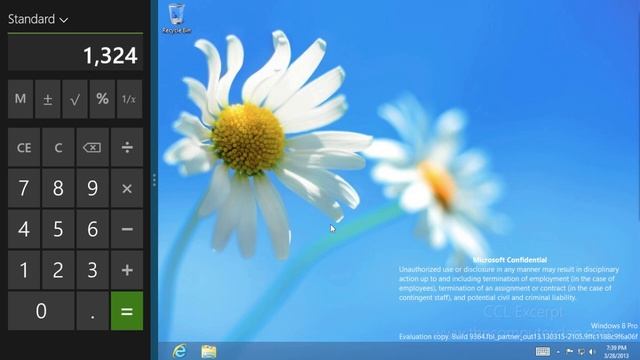
Task: Clear all with the C button
Action: [x=58, y=147]
